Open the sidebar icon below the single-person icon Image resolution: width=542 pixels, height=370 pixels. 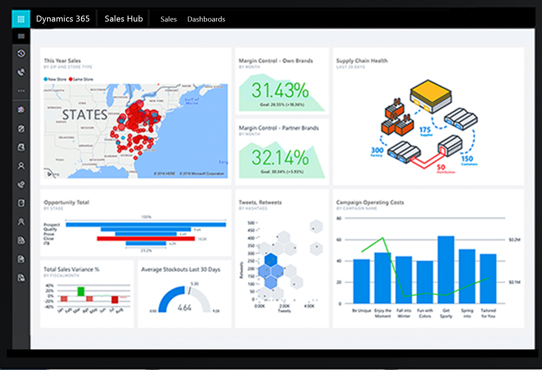click(x=21, y=184)
